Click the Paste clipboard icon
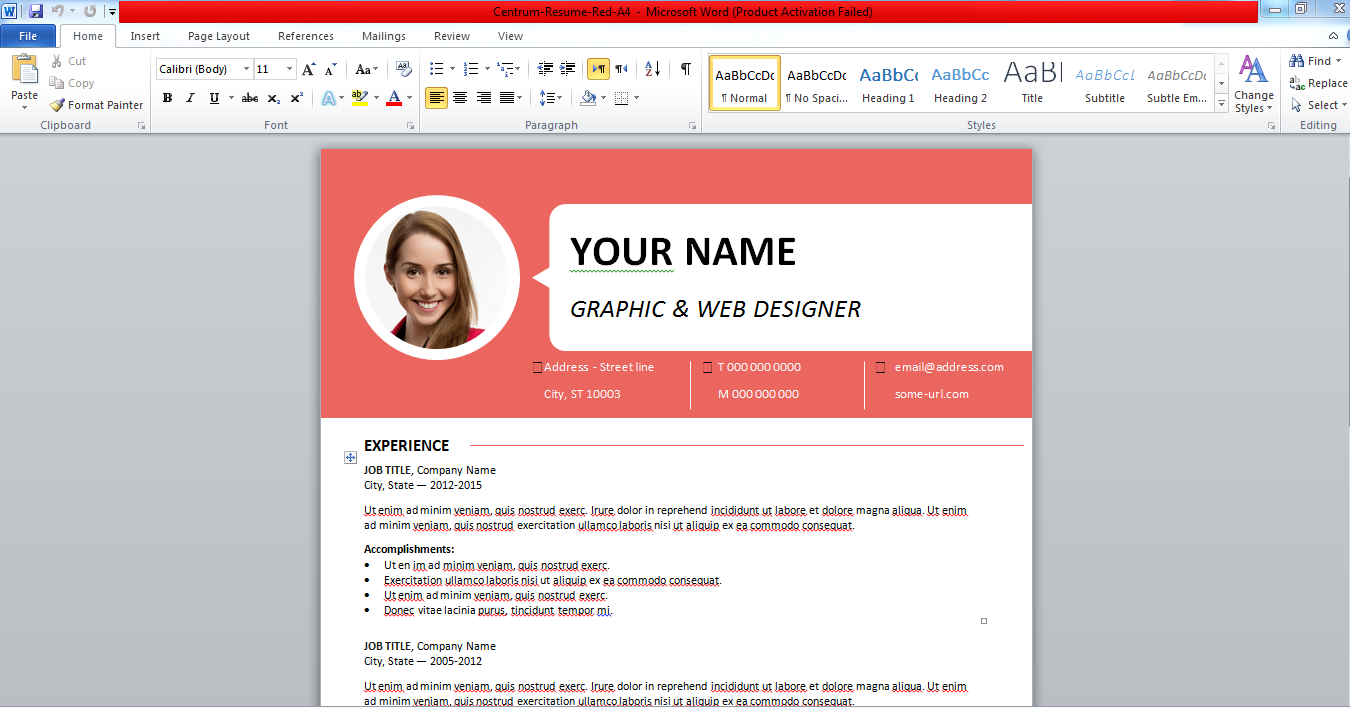 [24, 71]
